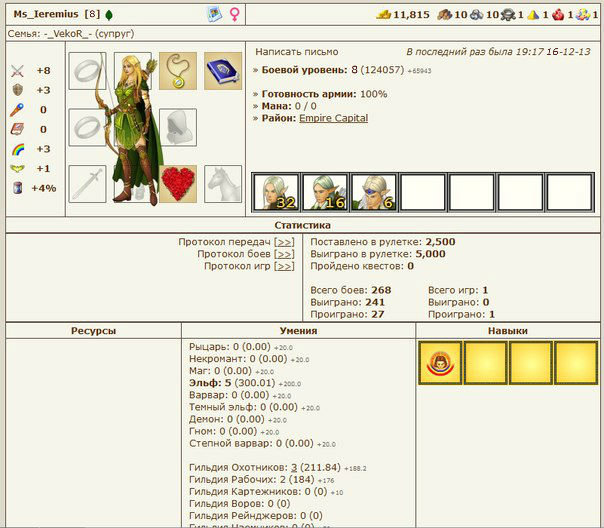Select the empty cloak hood slot
Screen dimensions: 604x528
(x=178, y=127)
